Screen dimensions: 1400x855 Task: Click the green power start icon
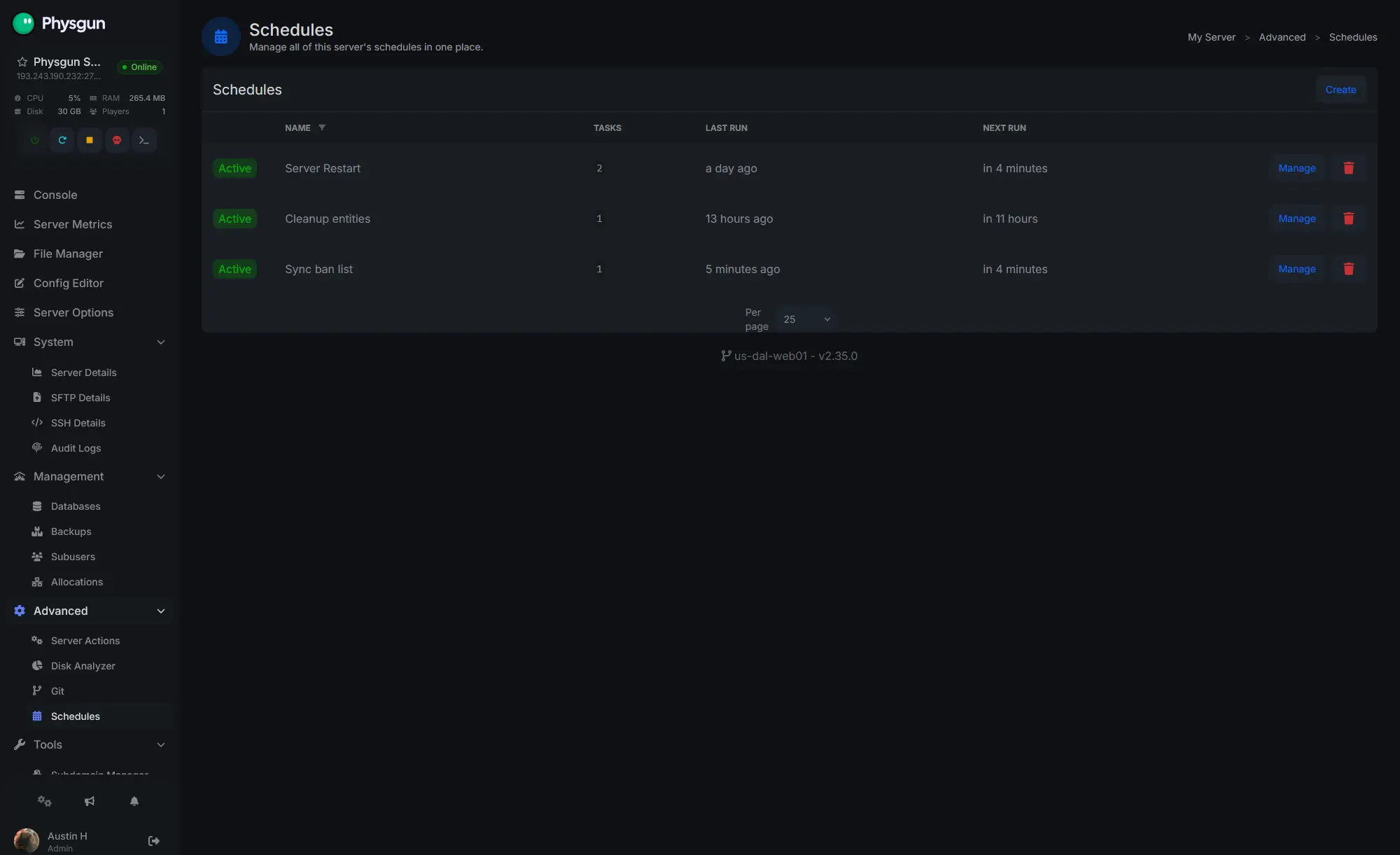point(35,140)
